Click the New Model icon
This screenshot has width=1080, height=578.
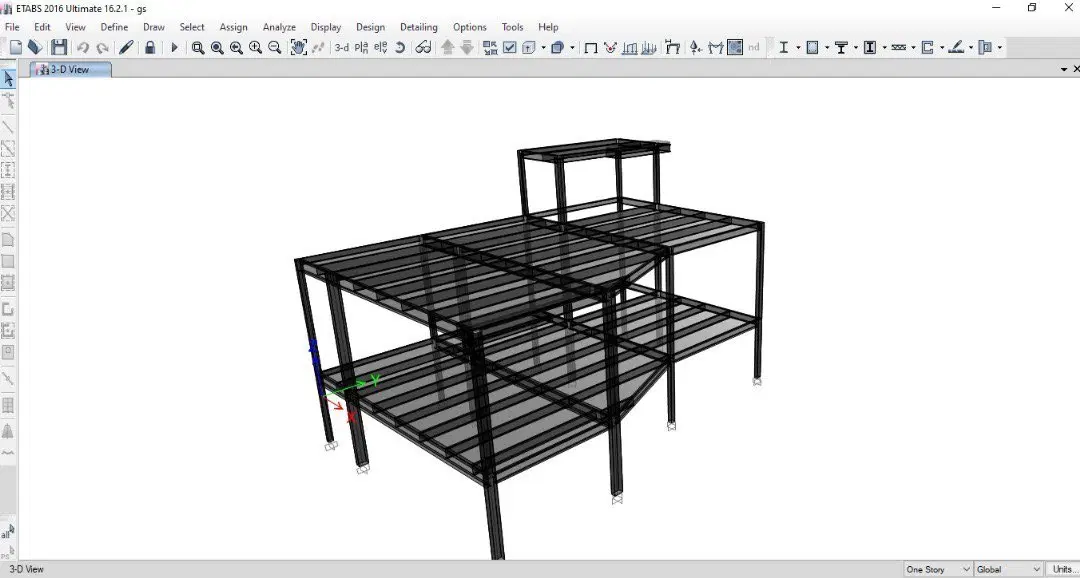tap(16, 48)
